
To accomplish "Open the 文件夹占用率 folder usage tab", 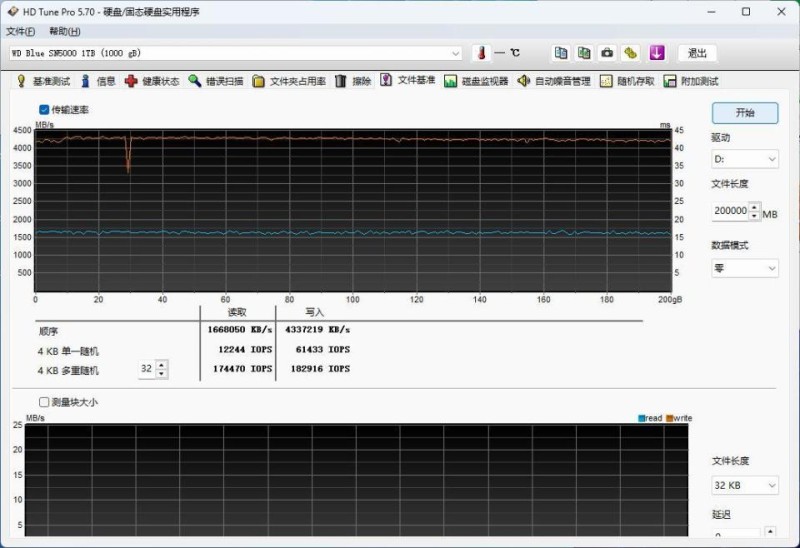I will point(289,81).
